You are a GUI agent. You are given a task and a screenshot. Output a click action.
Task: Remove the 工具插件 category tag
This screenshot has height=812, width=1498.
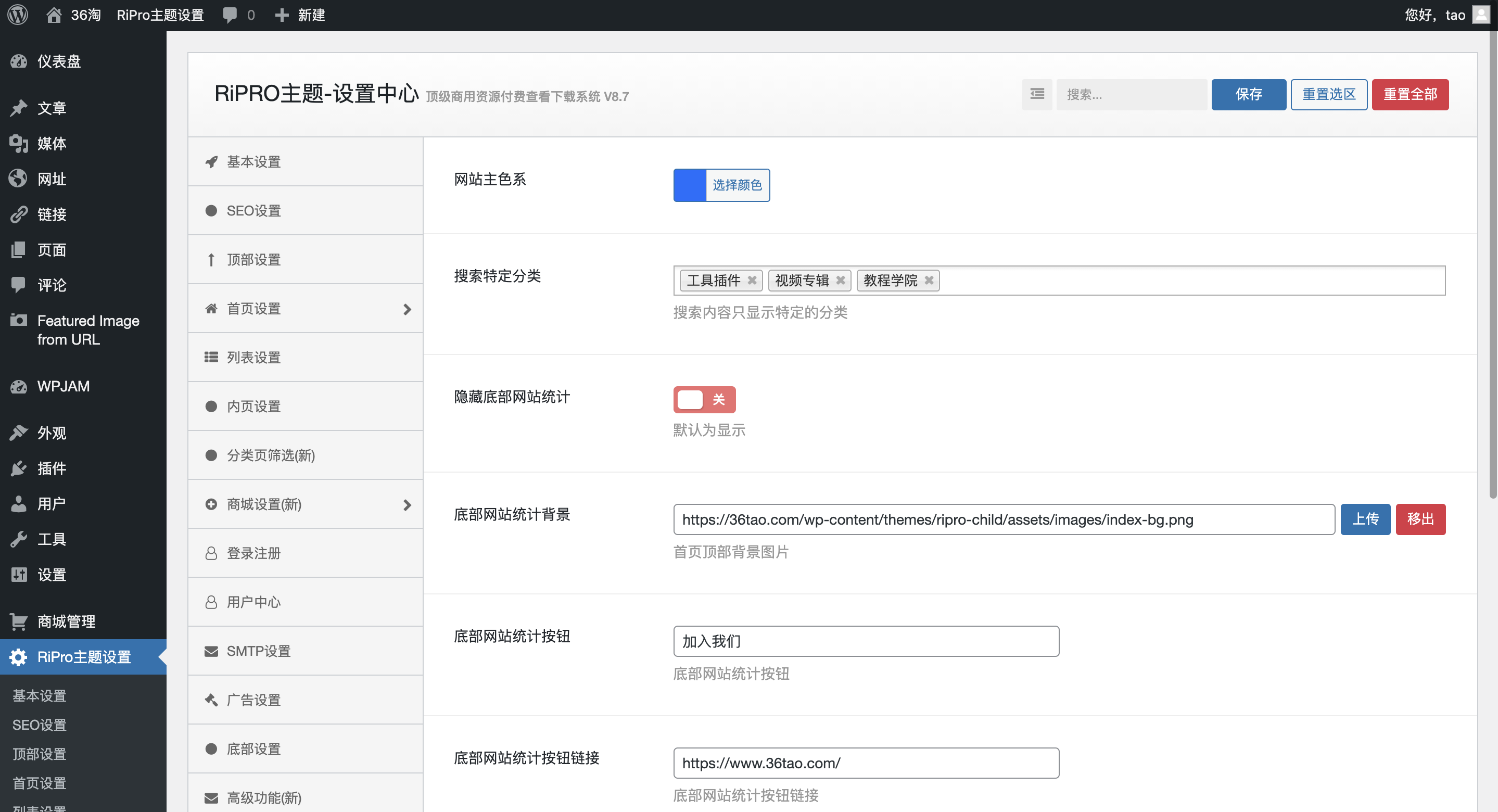coord(752,281)
